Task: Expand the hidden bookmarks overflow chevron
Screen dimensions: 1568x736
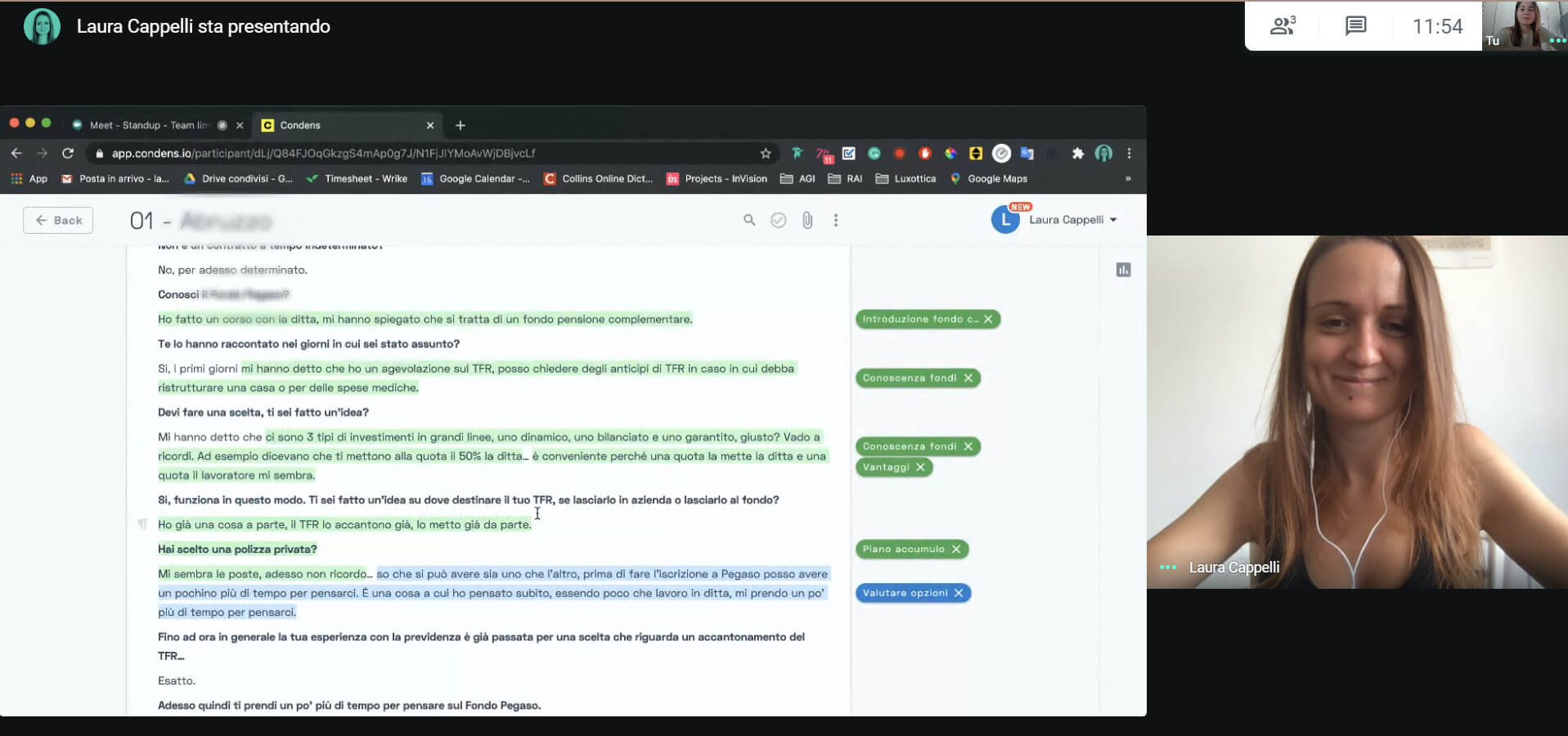Action: click(x=1128, y=178)
